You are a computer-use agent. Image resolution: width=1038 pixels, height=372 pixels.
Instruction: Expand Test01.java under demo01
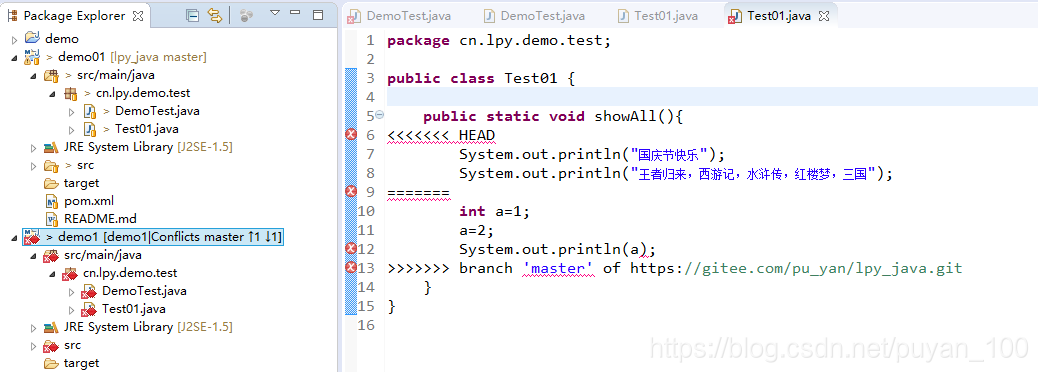pyautogui.click(x=72, y=129)
